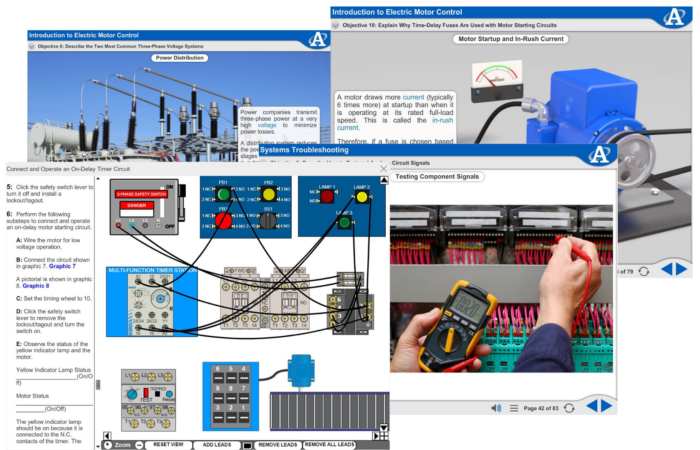
Task: Open the 'current' glossary link
Action: pos(413,97)
